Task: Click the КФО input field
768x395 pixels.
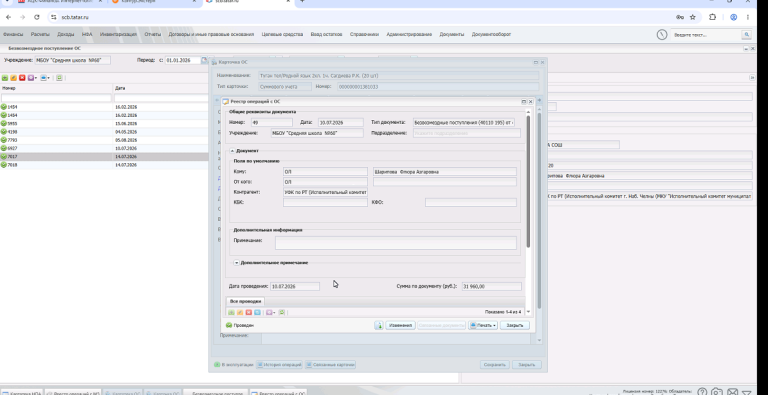Action: pos(471,202)
